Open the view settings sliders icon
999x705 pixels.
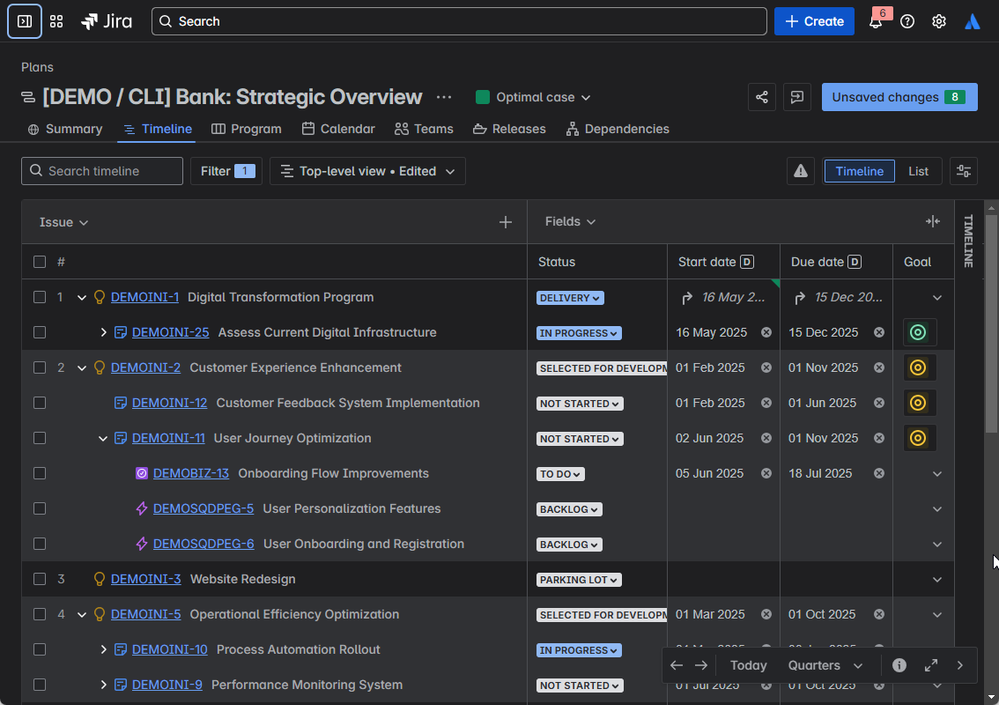point(963,171)
